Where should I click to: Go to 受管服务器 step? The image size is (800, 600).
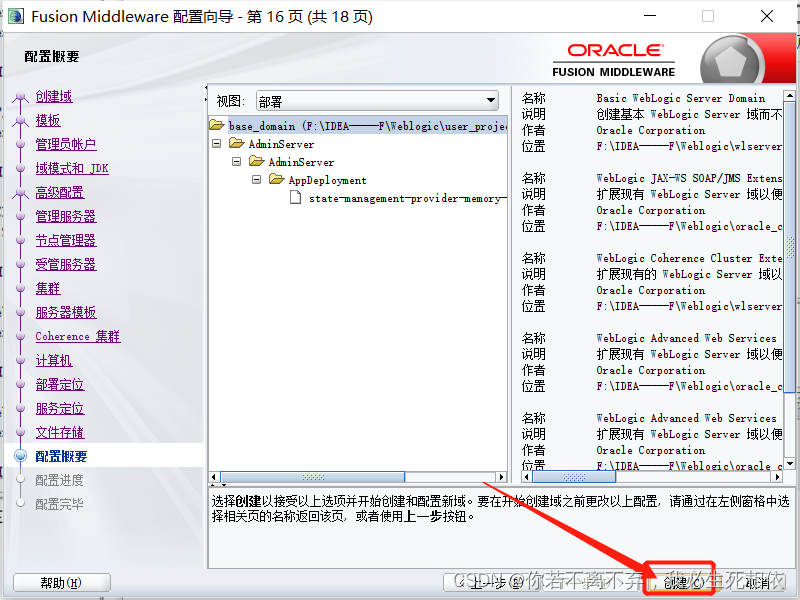66,264
